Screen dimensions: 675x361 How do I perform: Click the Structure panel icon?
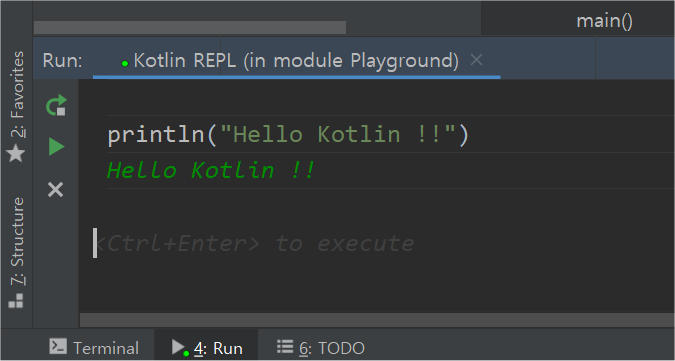click(16, 301)
